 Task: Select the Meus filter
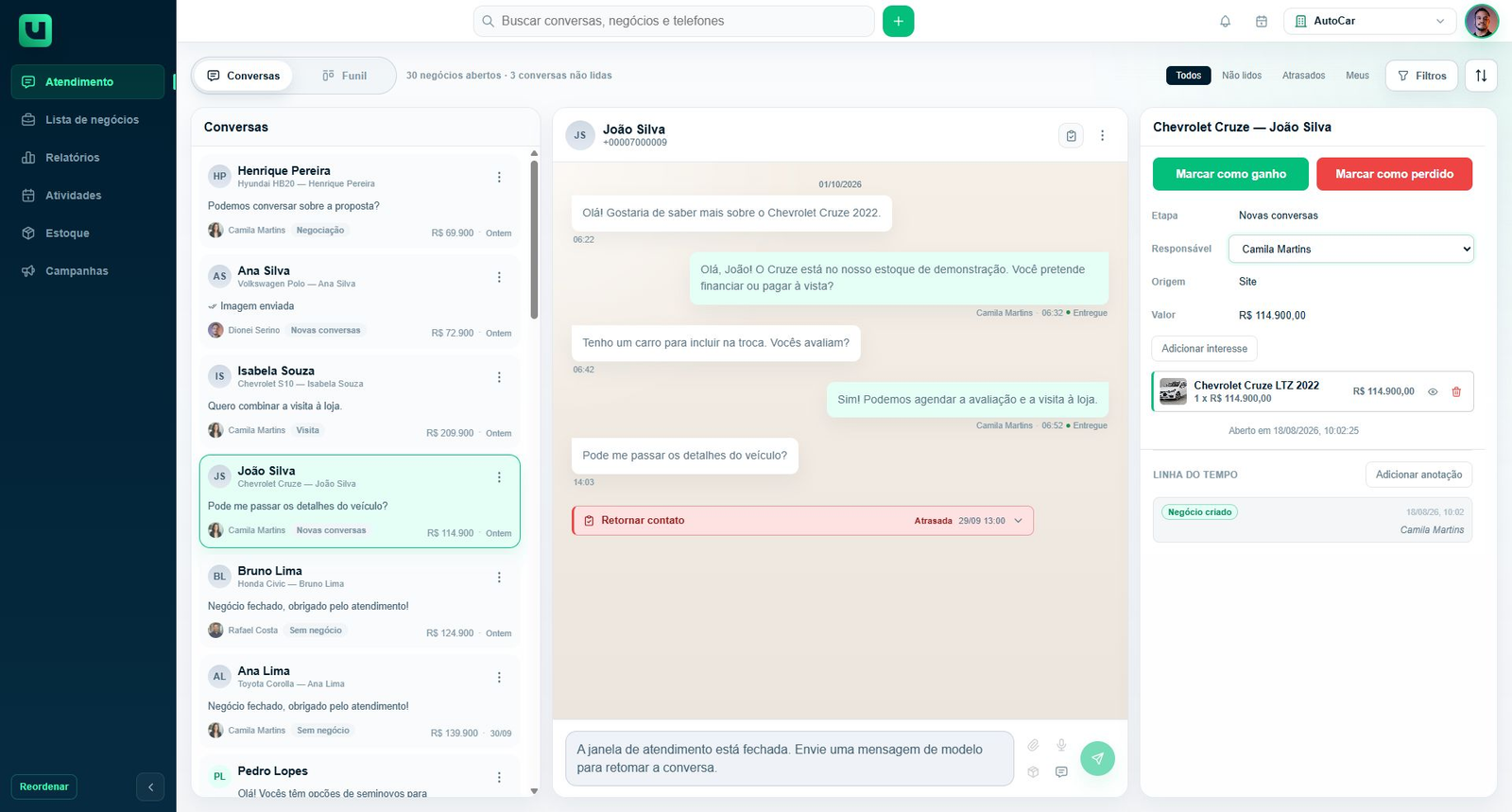(1357, 76)
